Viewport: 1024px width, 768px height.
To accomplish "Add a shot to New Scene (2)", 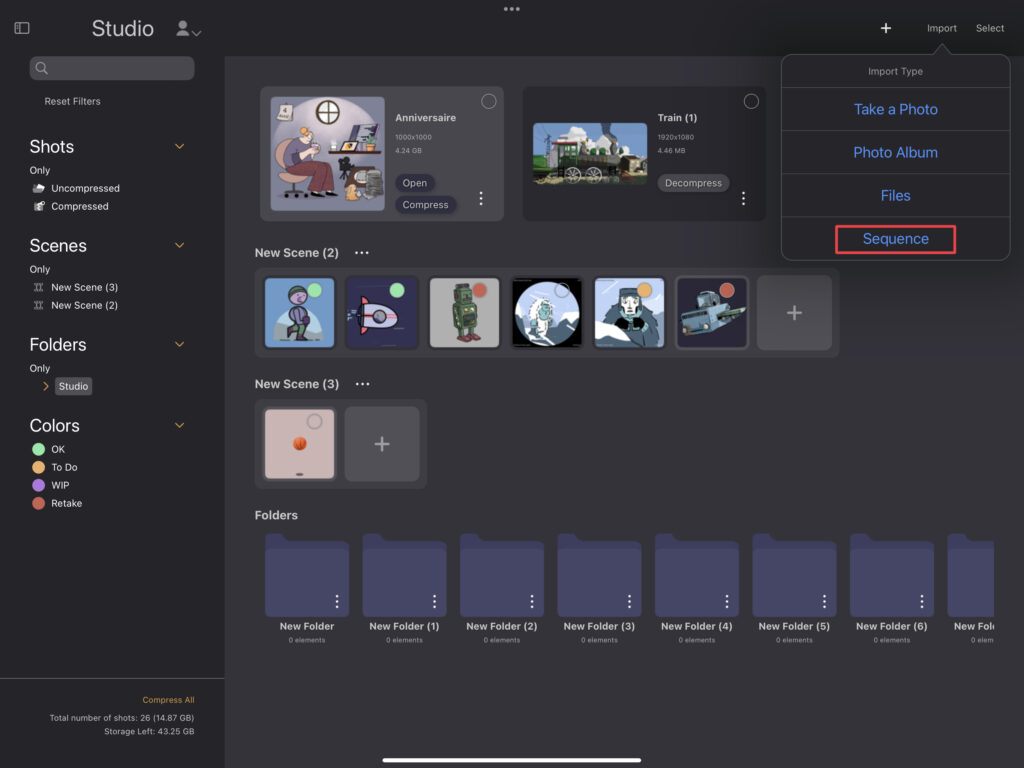I will 794,313.
